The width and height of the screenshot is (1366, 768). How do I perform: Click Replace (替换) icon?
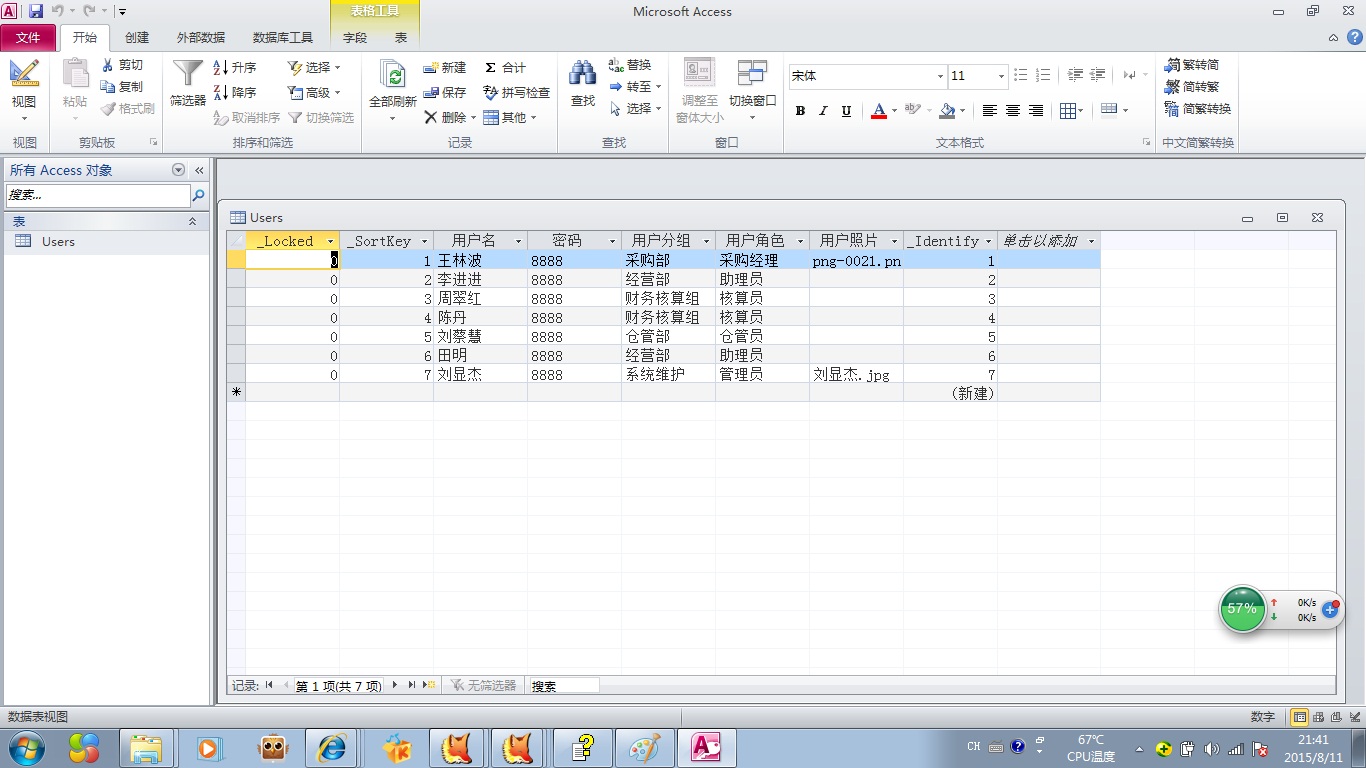click(x=616, y=65)
